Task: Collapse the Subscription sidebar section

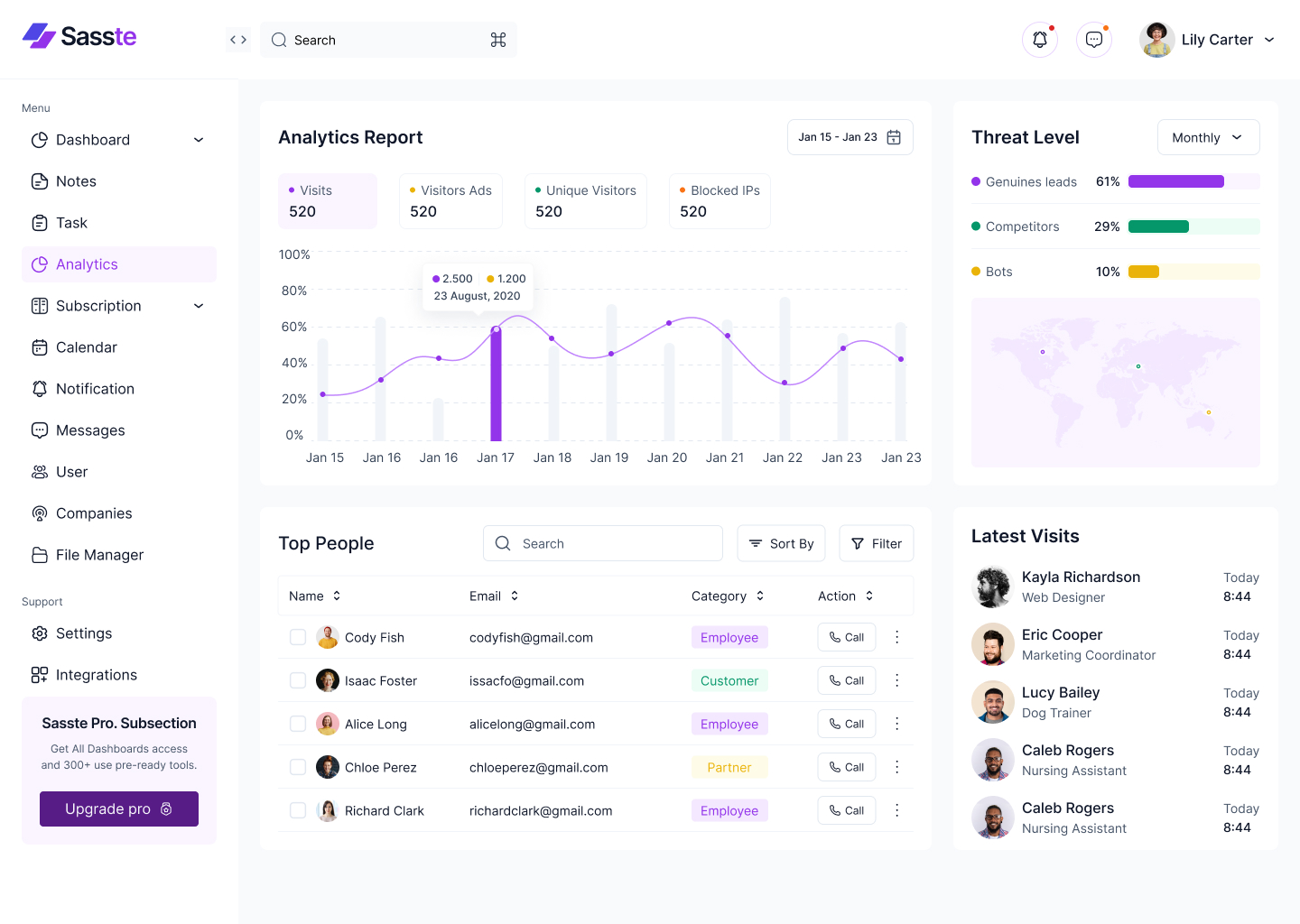Action: pos(198,305)
